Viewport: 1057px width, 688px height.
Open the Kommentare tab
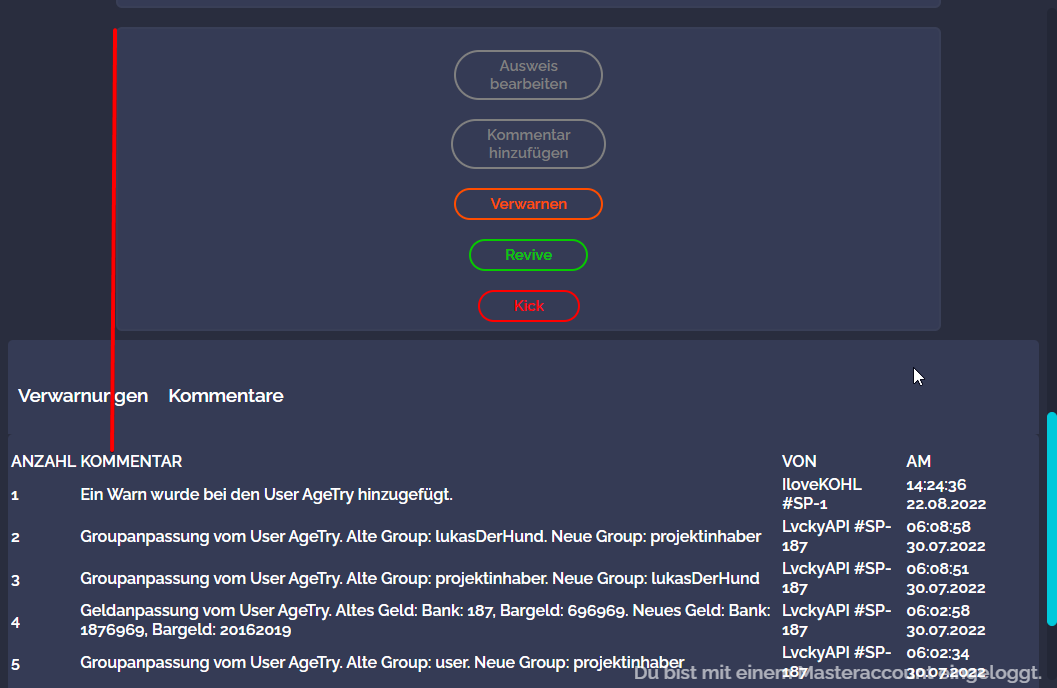[226, 396]
